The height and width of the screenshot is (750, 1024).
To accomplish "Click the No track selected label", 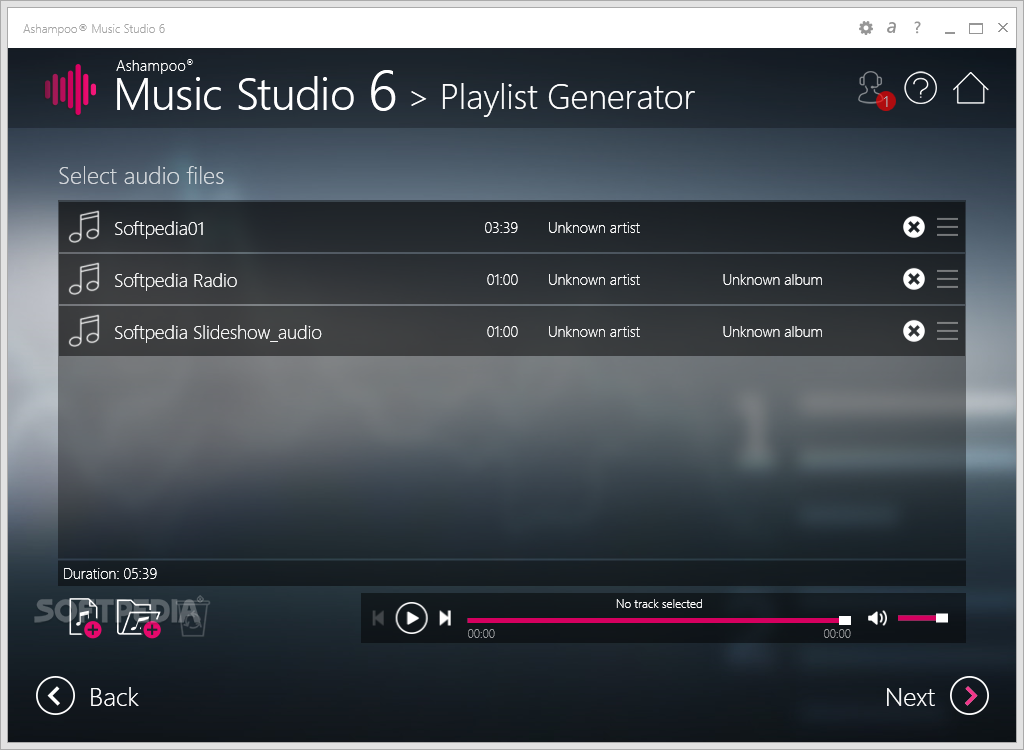I will click(659, 604).
